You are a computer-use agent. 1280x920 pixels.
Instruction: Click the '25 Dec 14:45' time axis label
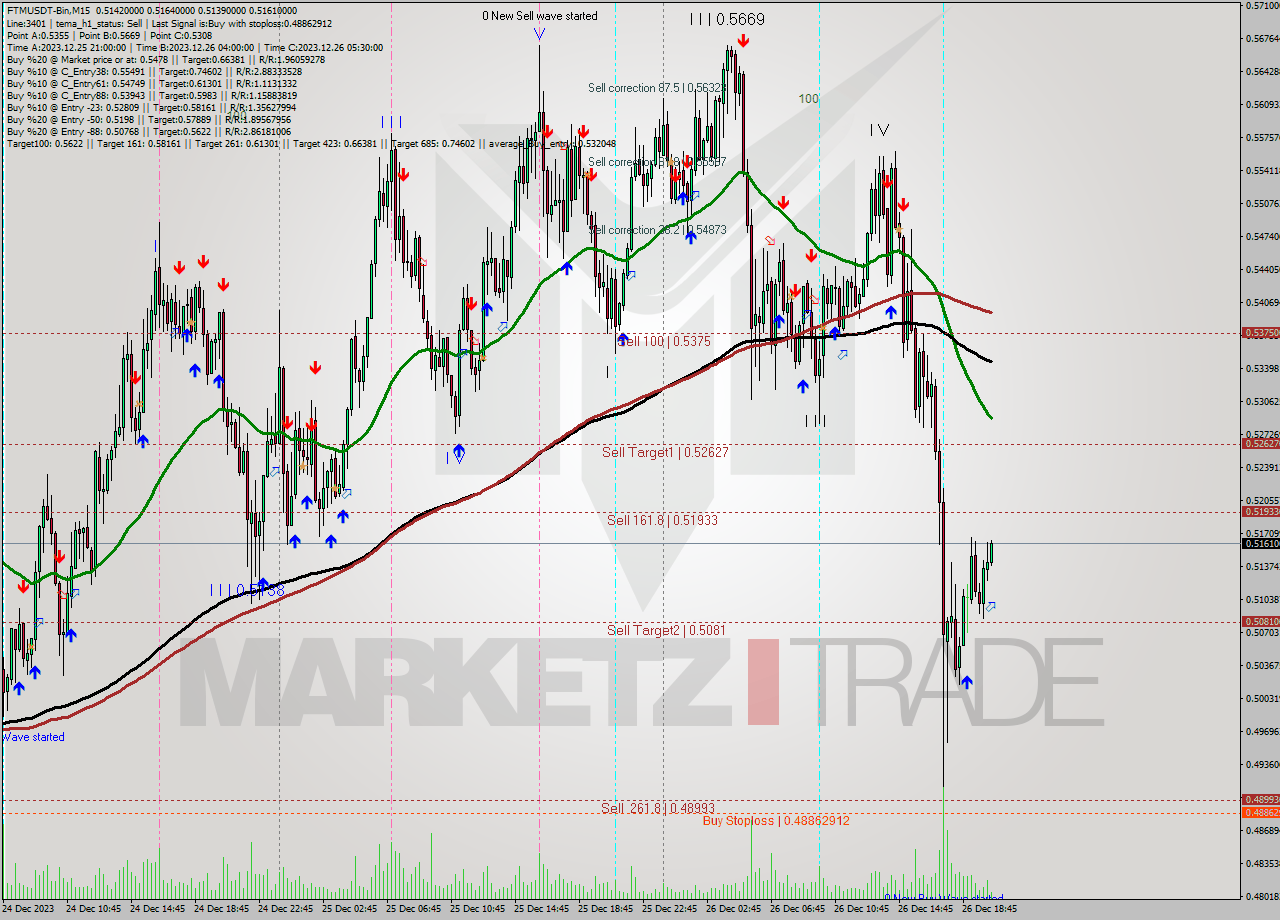pyautogui.click(x=541, y=909)
